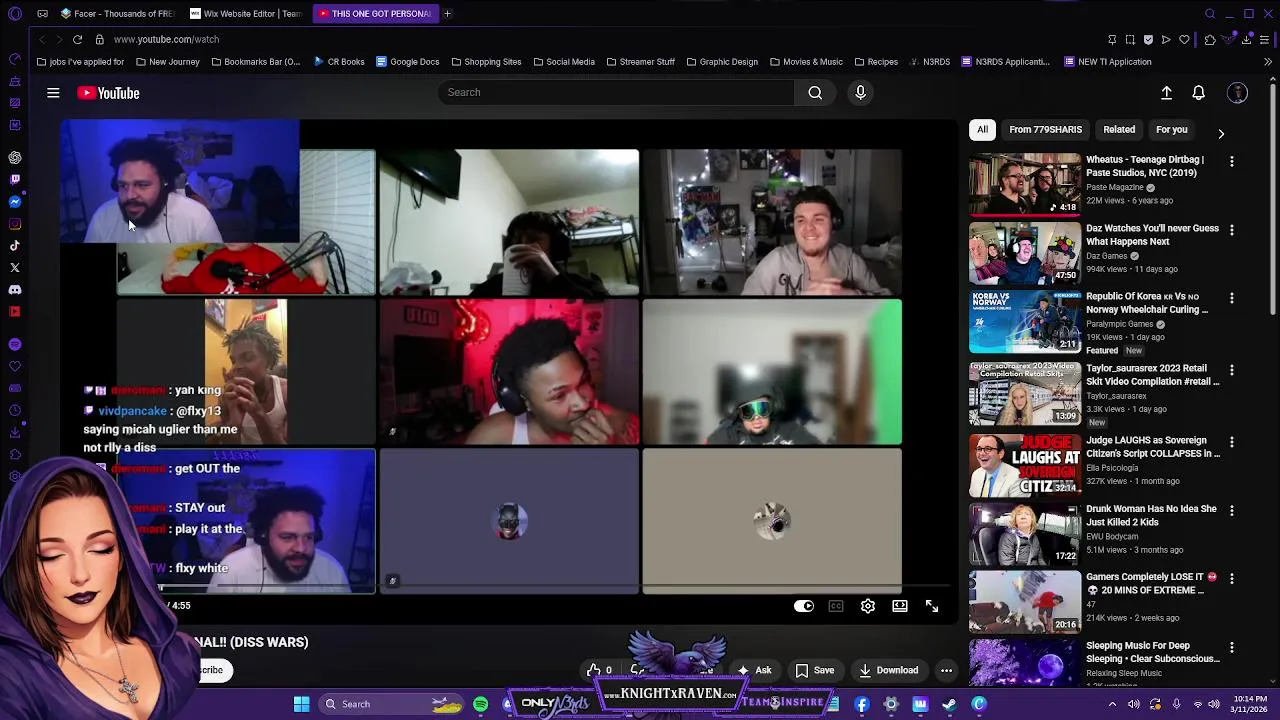
Task: Open CR Books bookmark
Action: [x=338, y=62]
